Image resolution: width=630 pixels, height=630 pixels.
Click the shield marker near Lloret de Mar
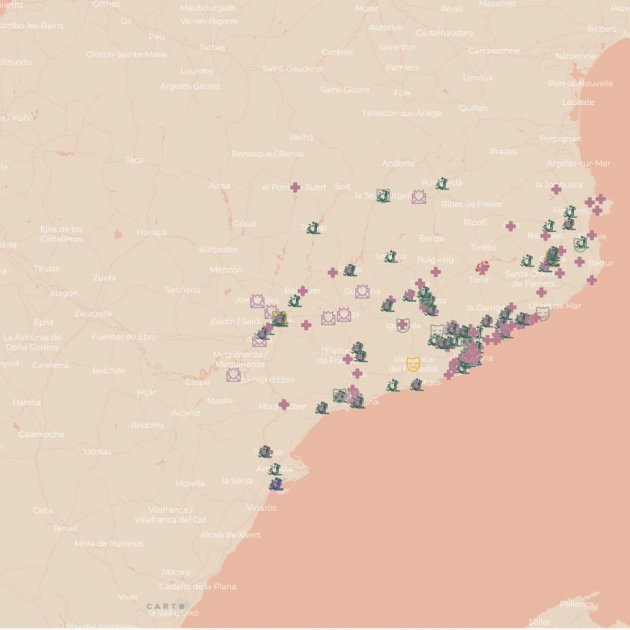point(543,313)
